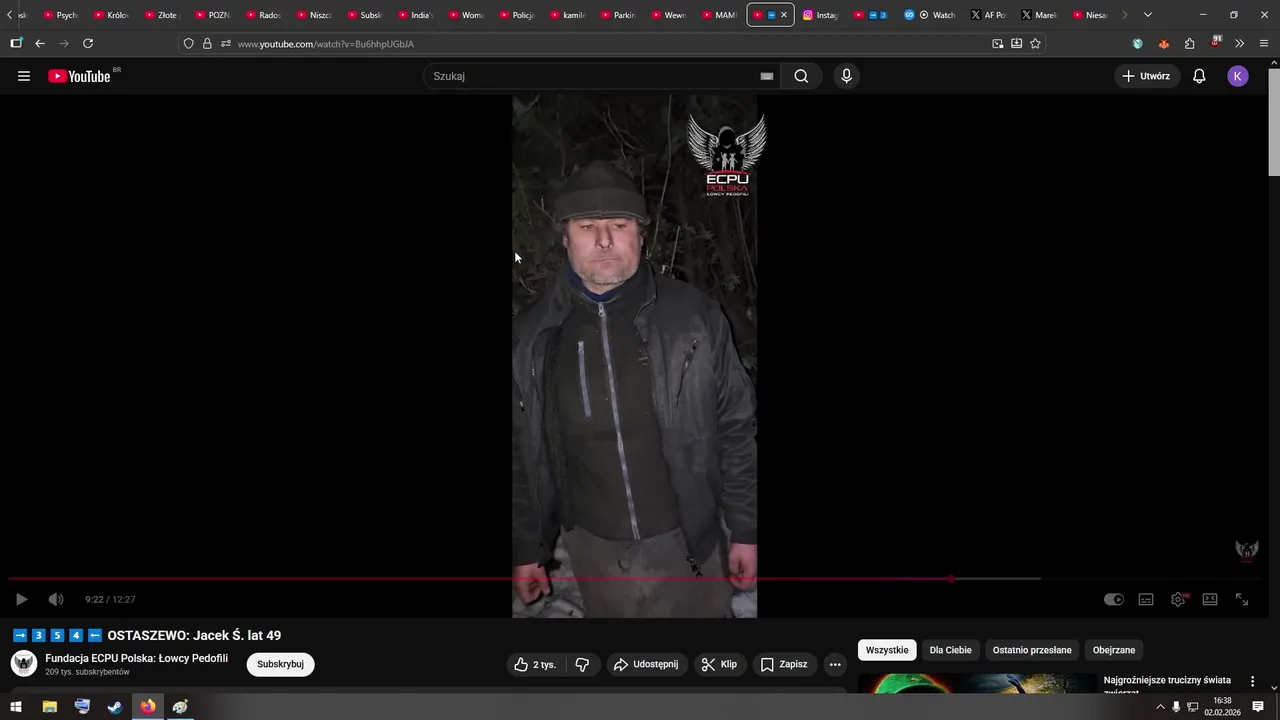This screenshot has height=720, width=1280.
Task: Click the Firefox taskbar icon
Action: (148, 707)
